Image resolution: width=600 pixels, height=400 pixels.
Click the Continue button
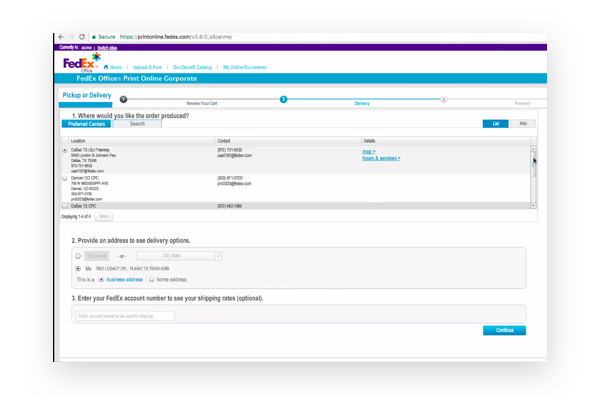pos(504,330)
